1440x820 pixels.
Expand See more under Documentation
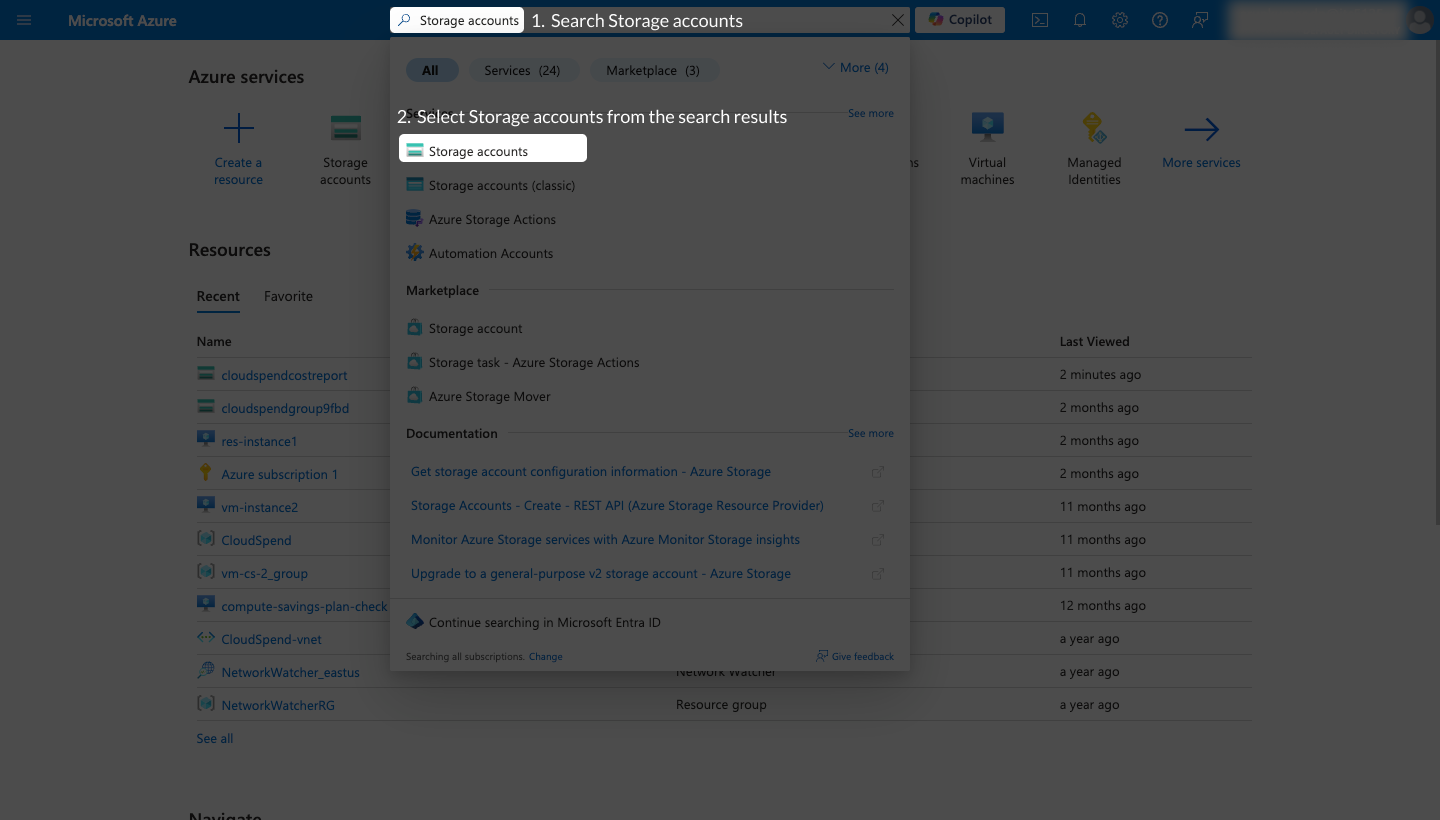[x=870, y=433]
